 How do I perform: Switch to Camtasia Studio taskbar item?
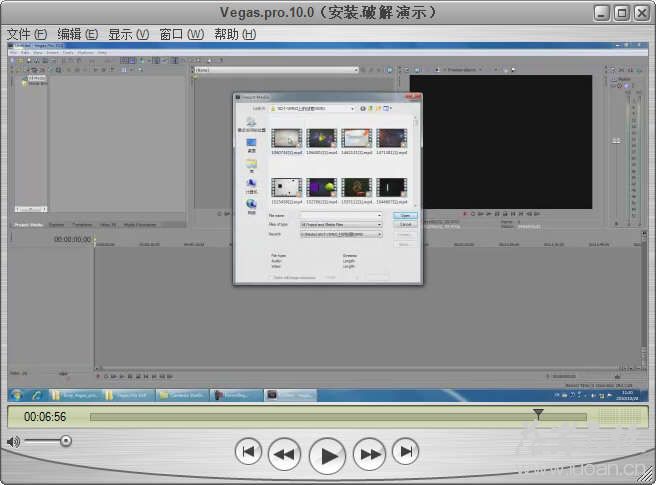pos(182,395)
